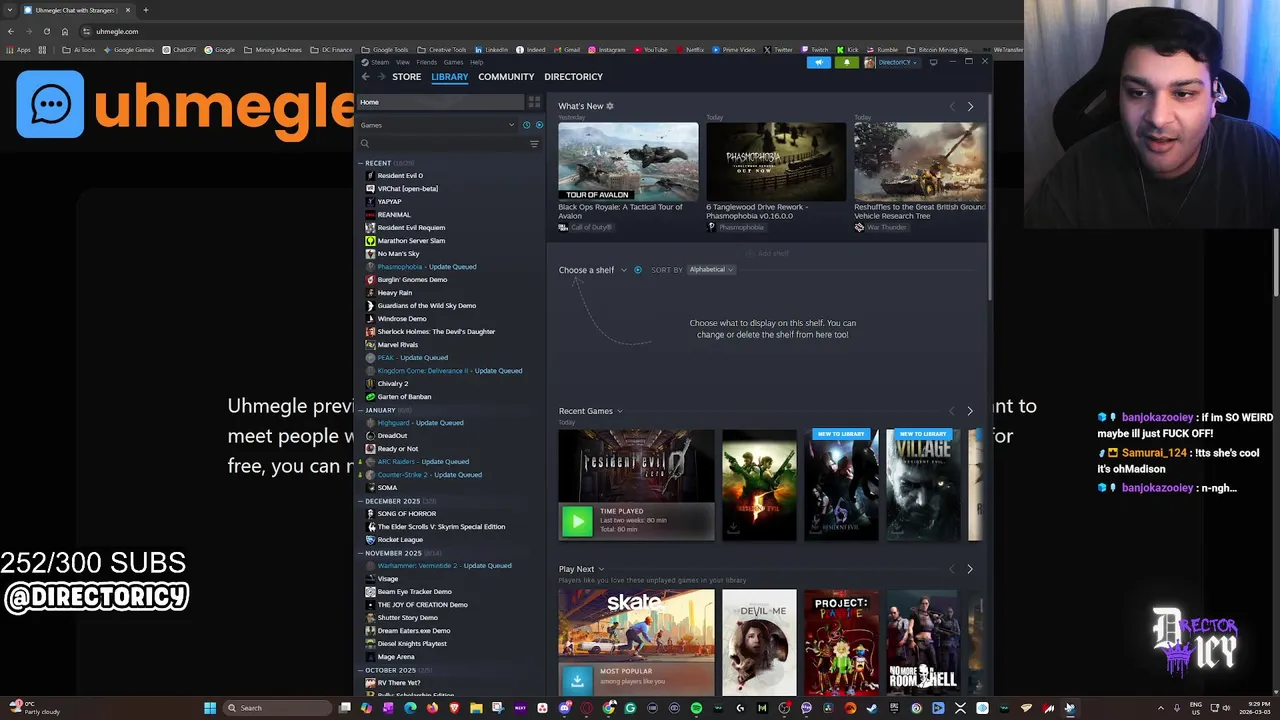
Task: Open the Twitch bookmark
Action: (x=815, y=50)
